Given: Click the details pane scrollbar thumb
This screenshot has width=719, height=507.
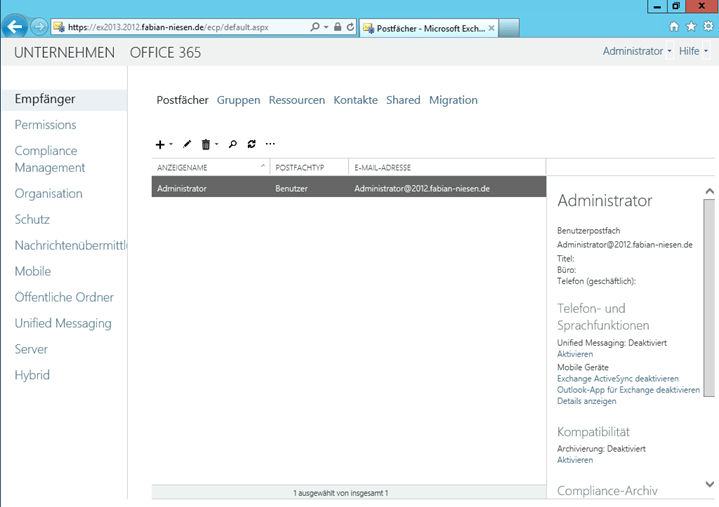Looking at the screenshot, I should pos(709,298).
